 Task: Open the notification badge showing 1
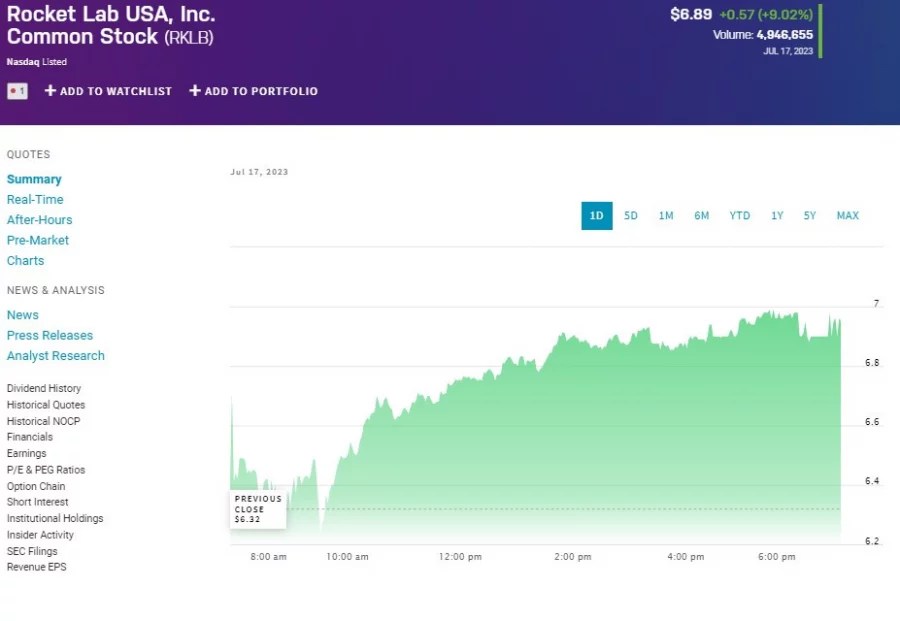click(x=17, y=91)
